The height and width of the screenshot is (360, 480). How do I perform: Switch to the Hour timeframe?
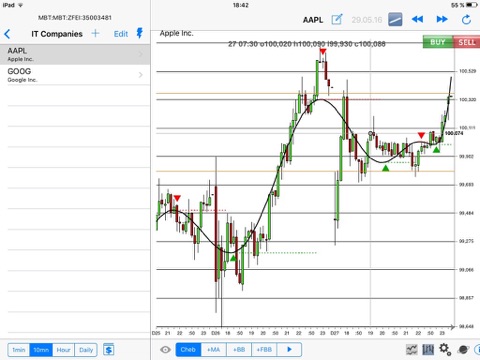[63, 350]
